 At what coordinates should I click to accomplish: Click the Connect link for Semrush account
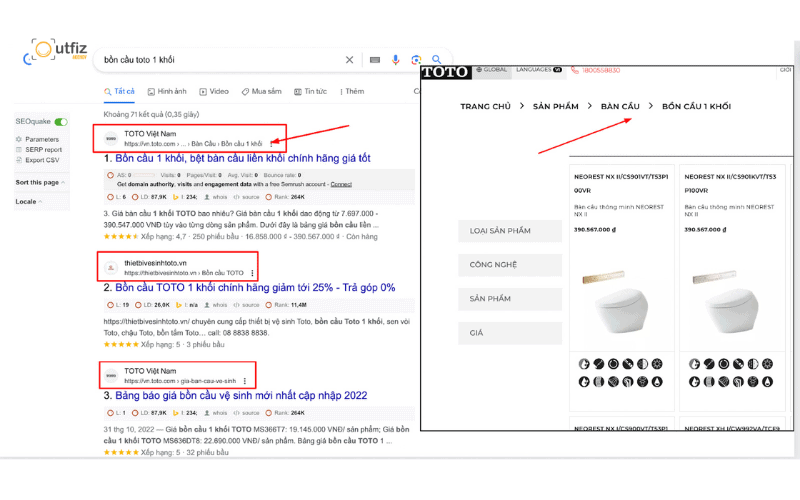coord(341,184)
